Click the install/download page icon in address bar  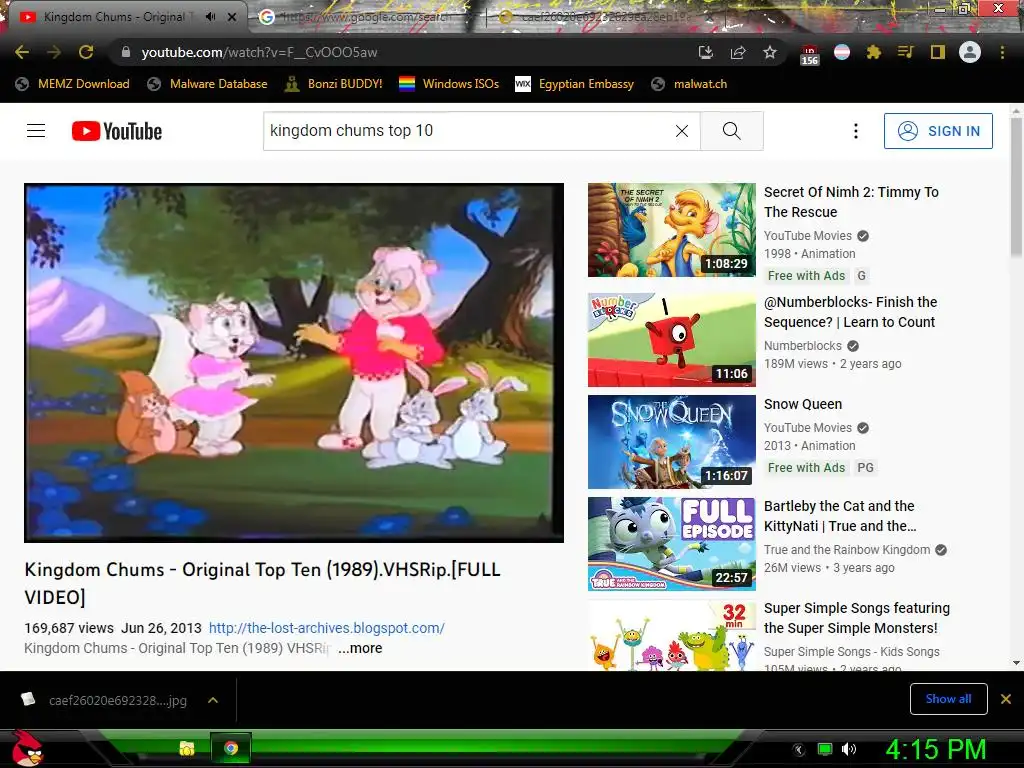(x=705, y=52)
